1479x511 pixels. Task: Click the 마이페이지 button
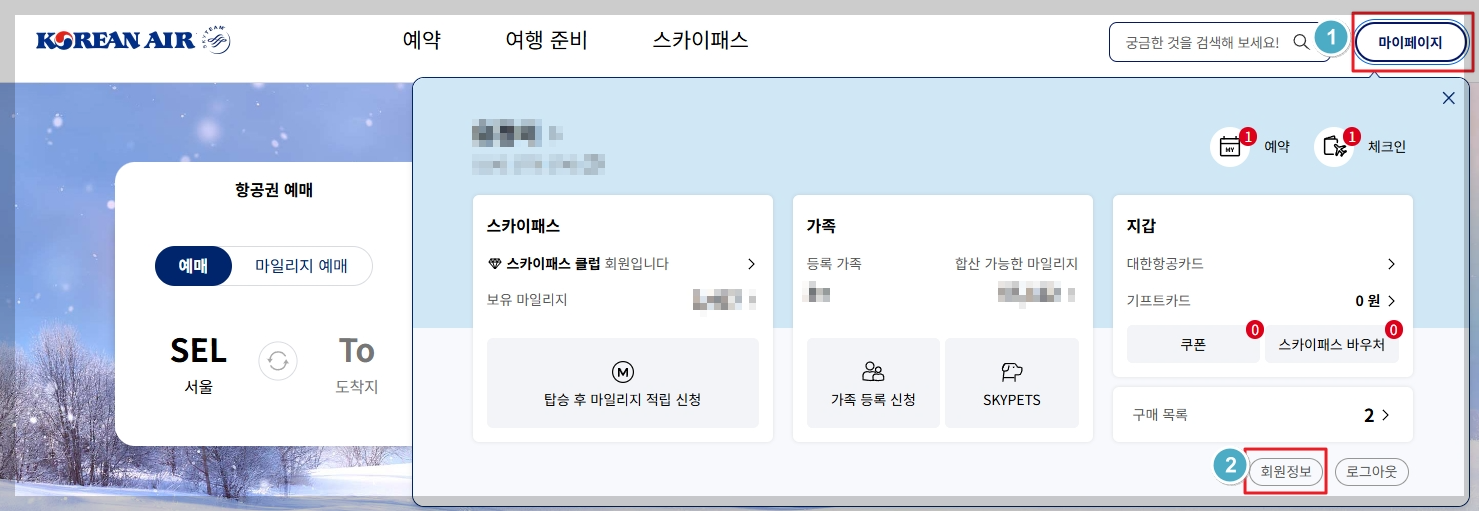pyautogui.click(x=1411, y=43)
